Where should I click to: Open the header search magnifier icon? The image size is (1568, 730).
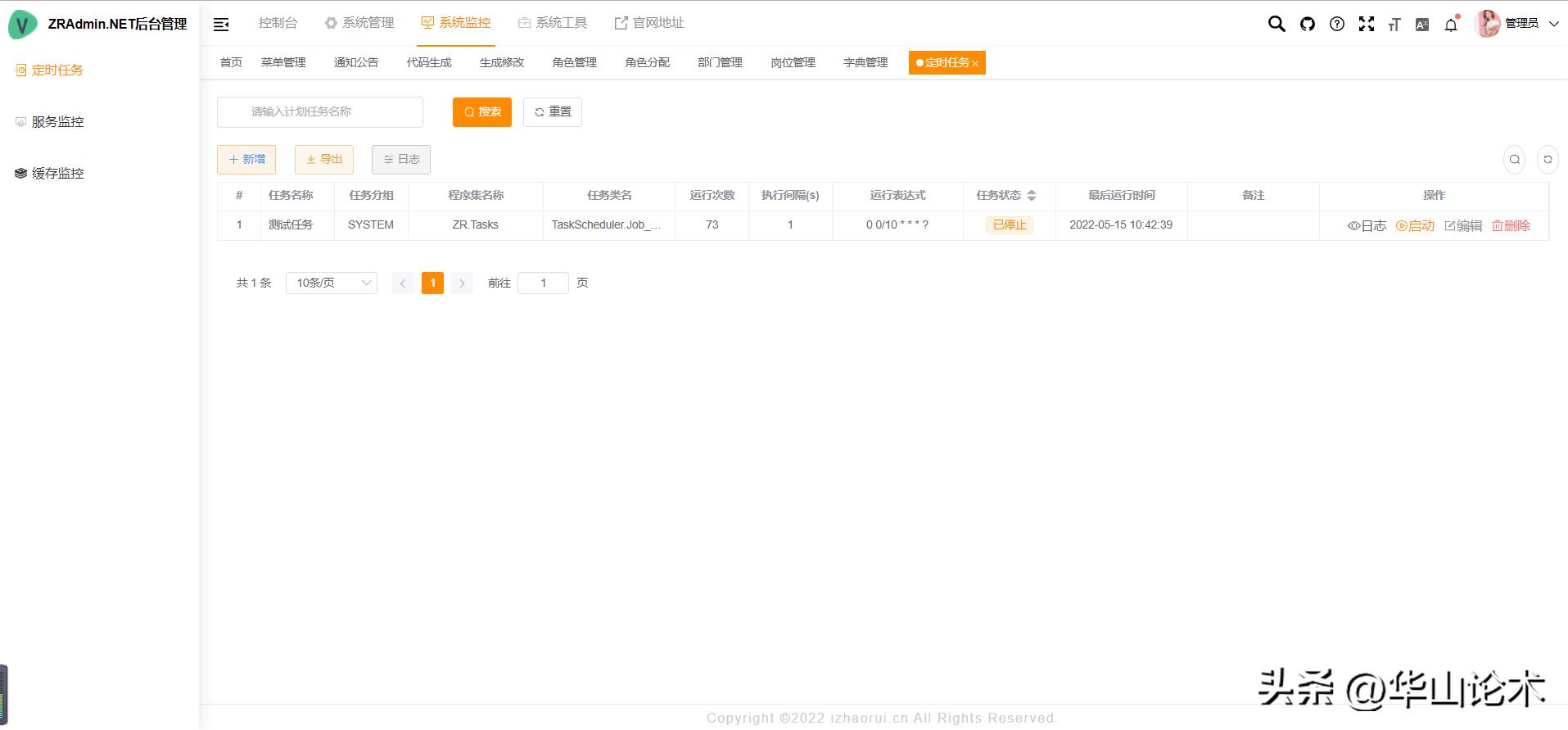pos(1277,24)
